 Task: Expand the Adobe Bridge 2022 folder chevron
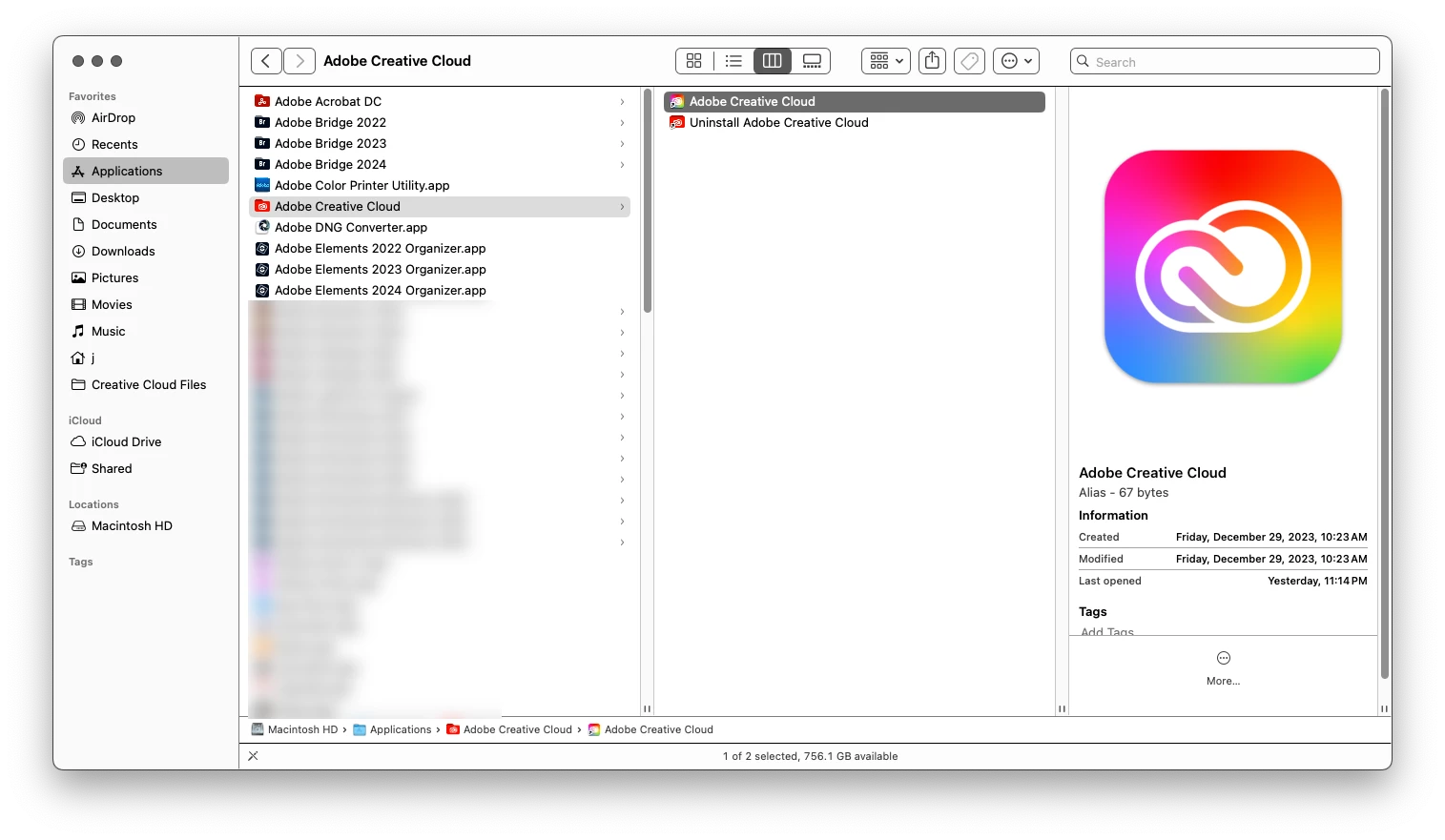pyautogui.click(x=622, y=123)
